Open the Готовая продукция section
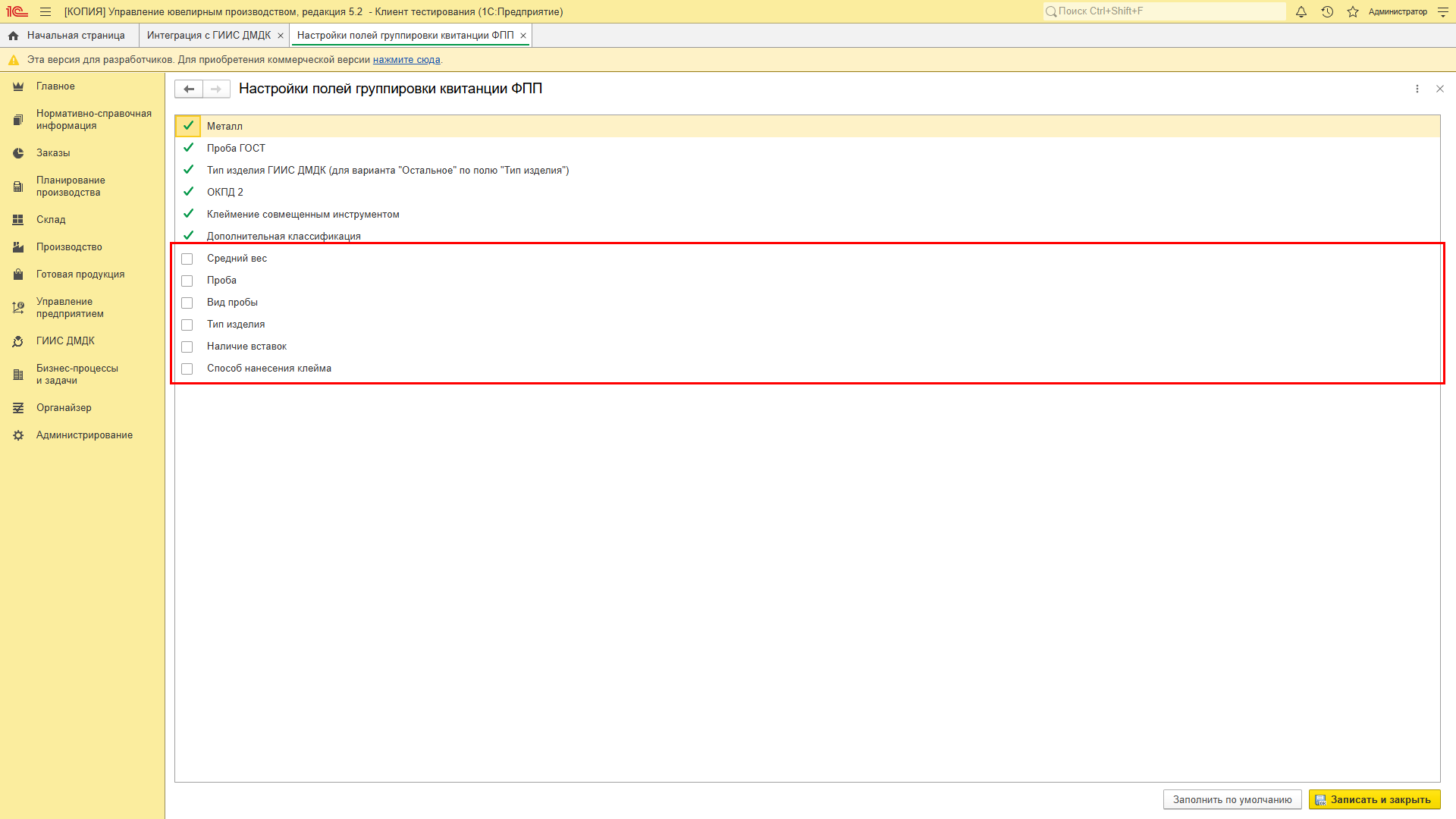 pos(80,275)
